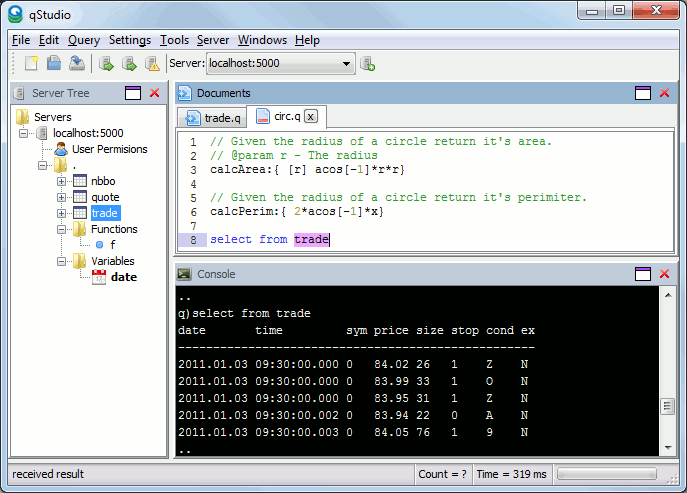Image resolution: width=687 pixels, height=493 pixels.
Task: Click the blue circle icon beside f
Action: 99,245
